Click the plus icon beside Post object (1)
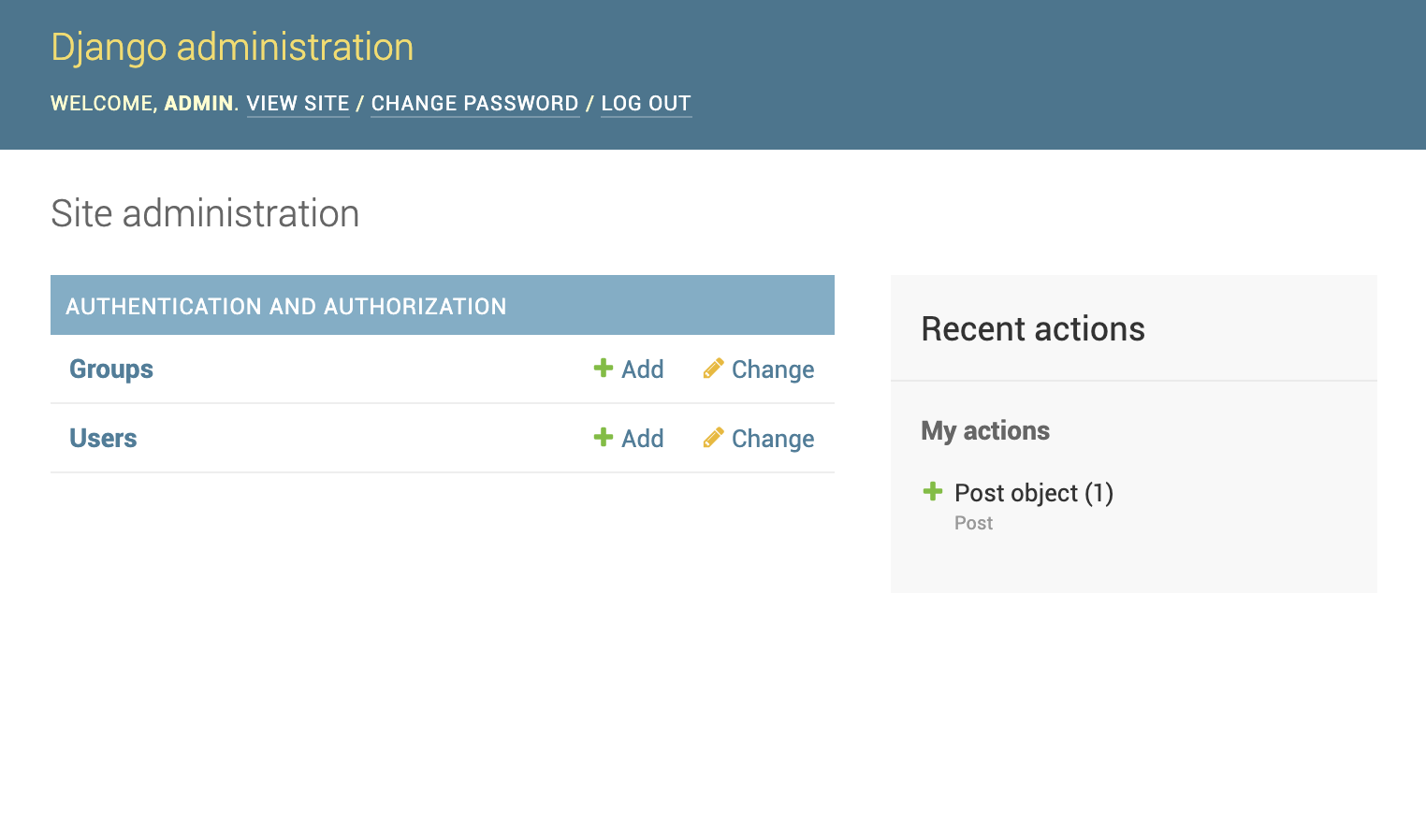Viewport: 1426px width, 840px height. pos(933,491)
